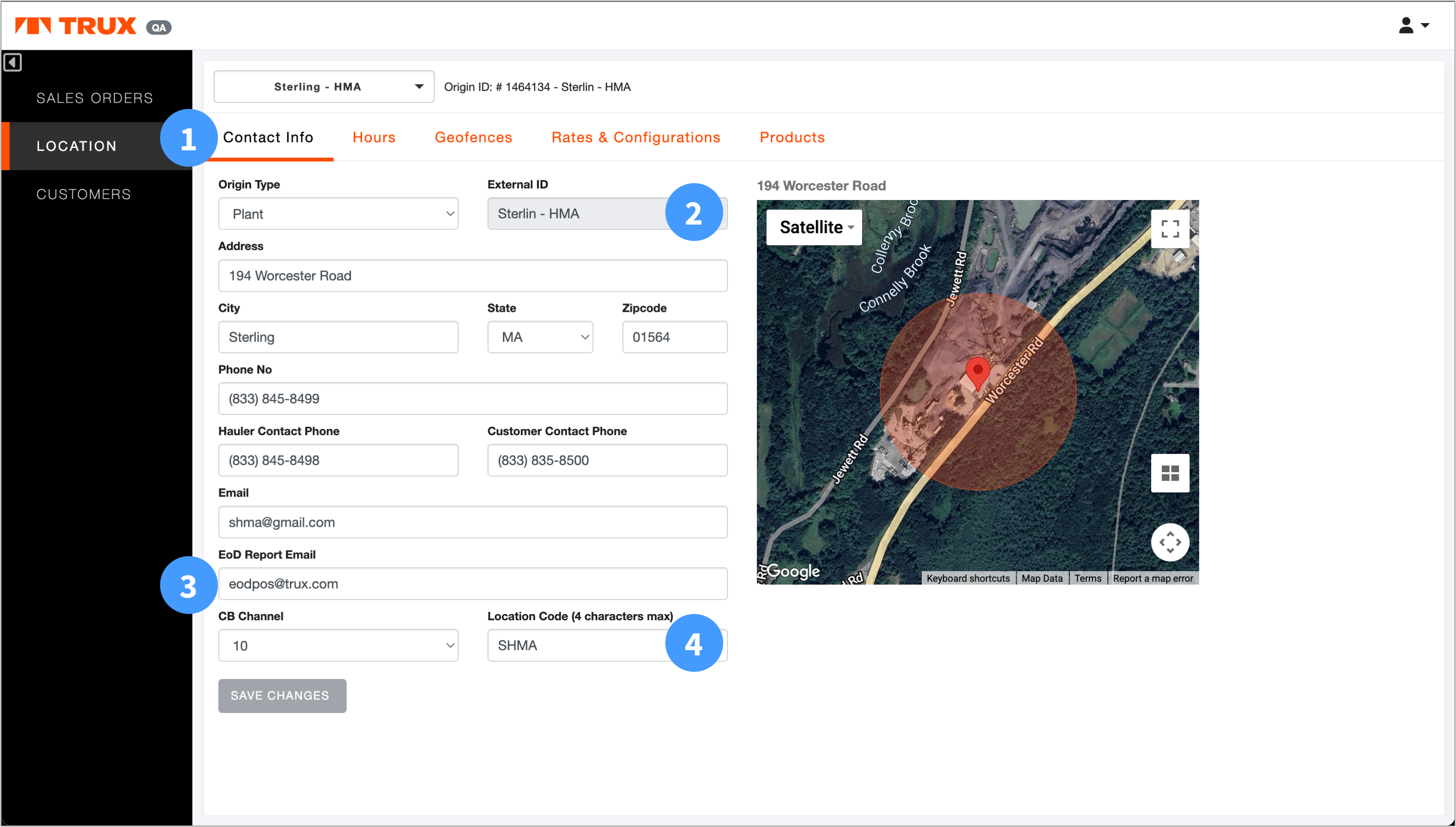This screenshot has width=1456, height=827.
Task: Open the Satellite map type dropdown
Action: point(813,227)
